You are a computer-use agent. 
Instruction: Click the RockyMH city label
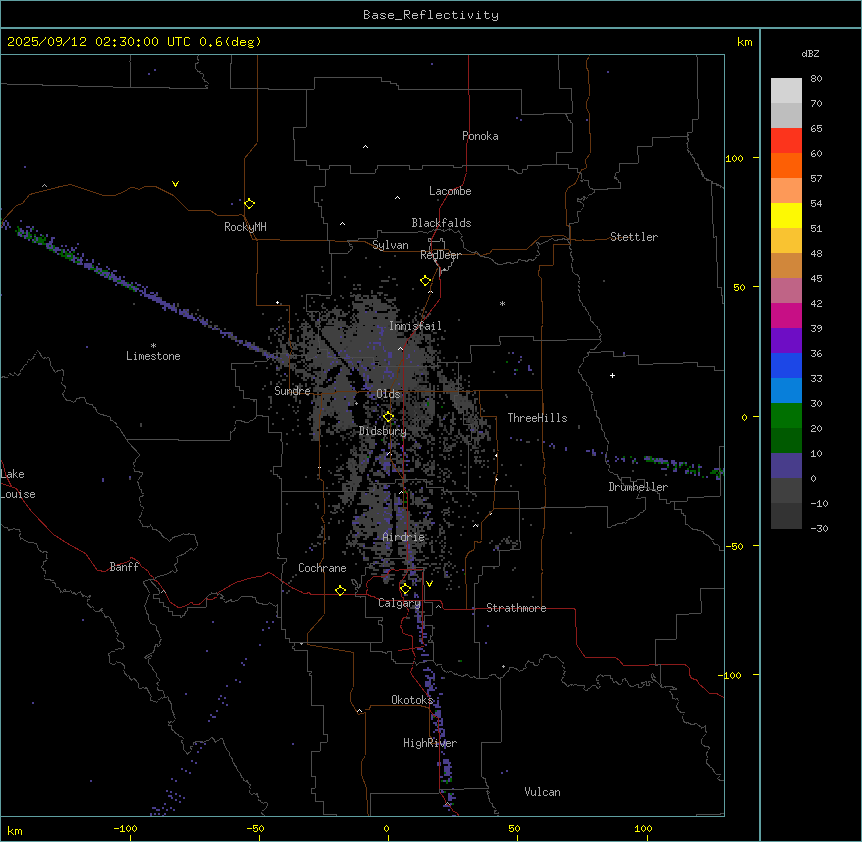[245, 227]
